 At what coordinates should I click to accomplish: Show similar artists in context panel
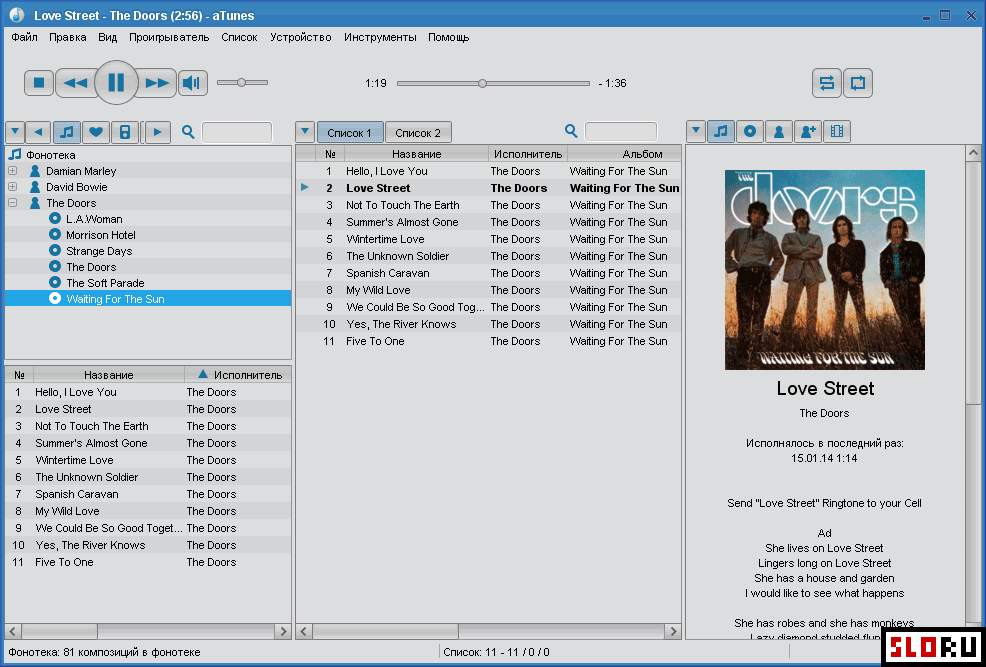click(807, 131)
